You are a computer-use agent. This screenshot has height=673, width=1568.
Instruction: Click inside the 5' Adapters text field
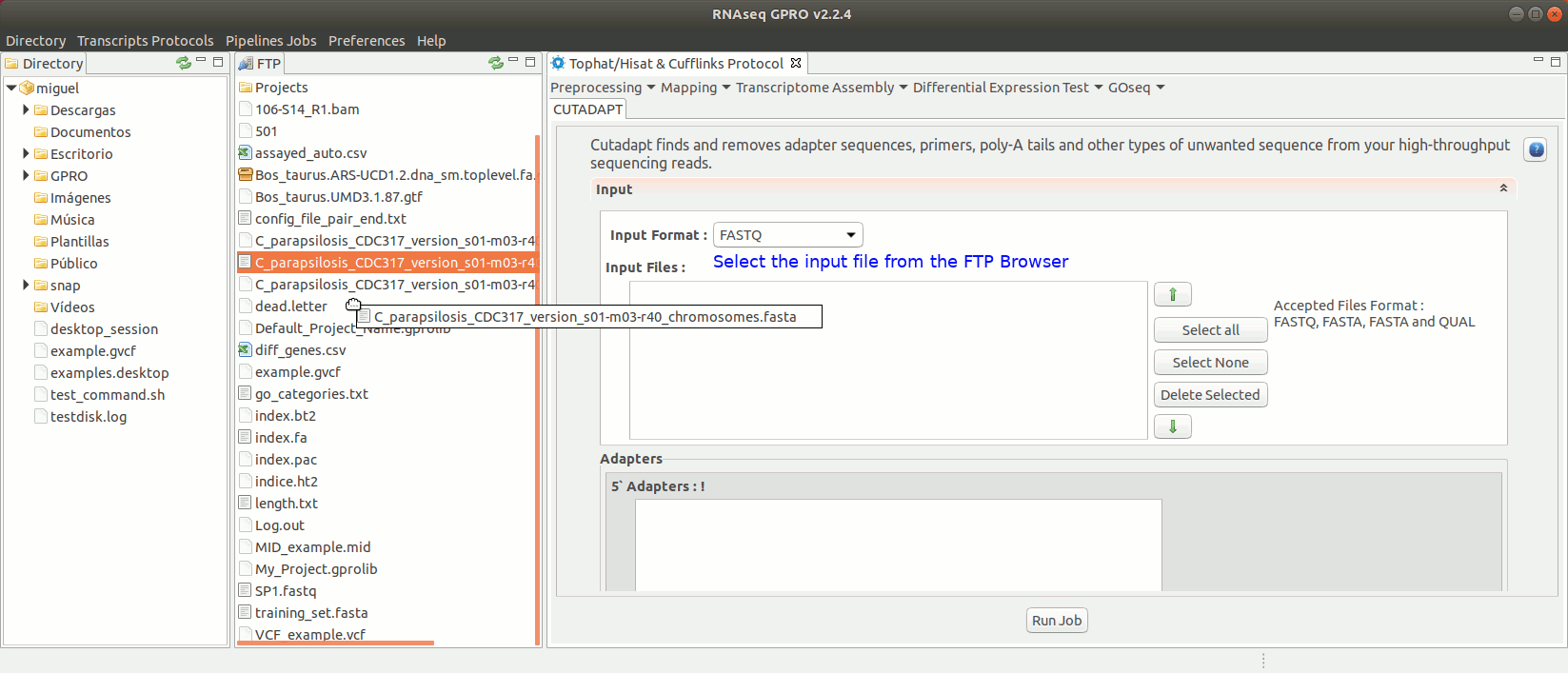[x=897, y=544]
